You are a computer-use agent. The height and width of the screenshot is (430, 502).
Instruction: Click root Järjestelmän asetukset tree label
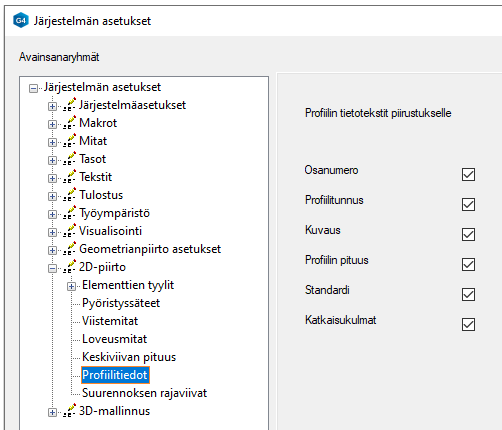(x=102, y=87)
